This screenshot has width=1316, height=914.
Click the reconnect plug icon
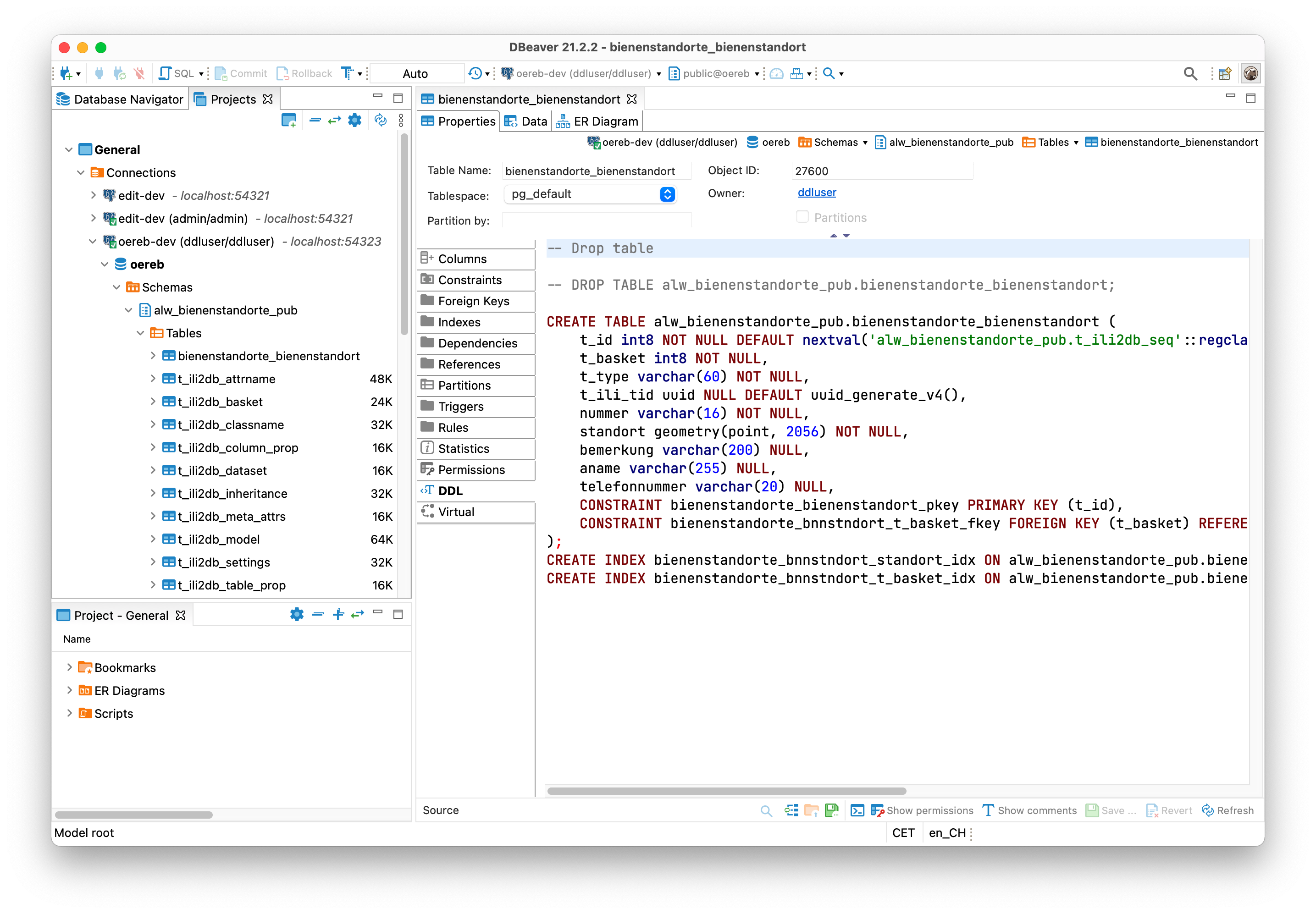coord(119,73)
